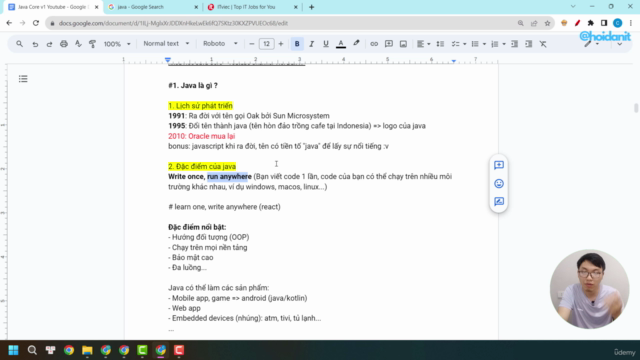The width and height of the screenshot is (640, 360).
Task: Run spelling and grammar check
Action: click(78, 44)
